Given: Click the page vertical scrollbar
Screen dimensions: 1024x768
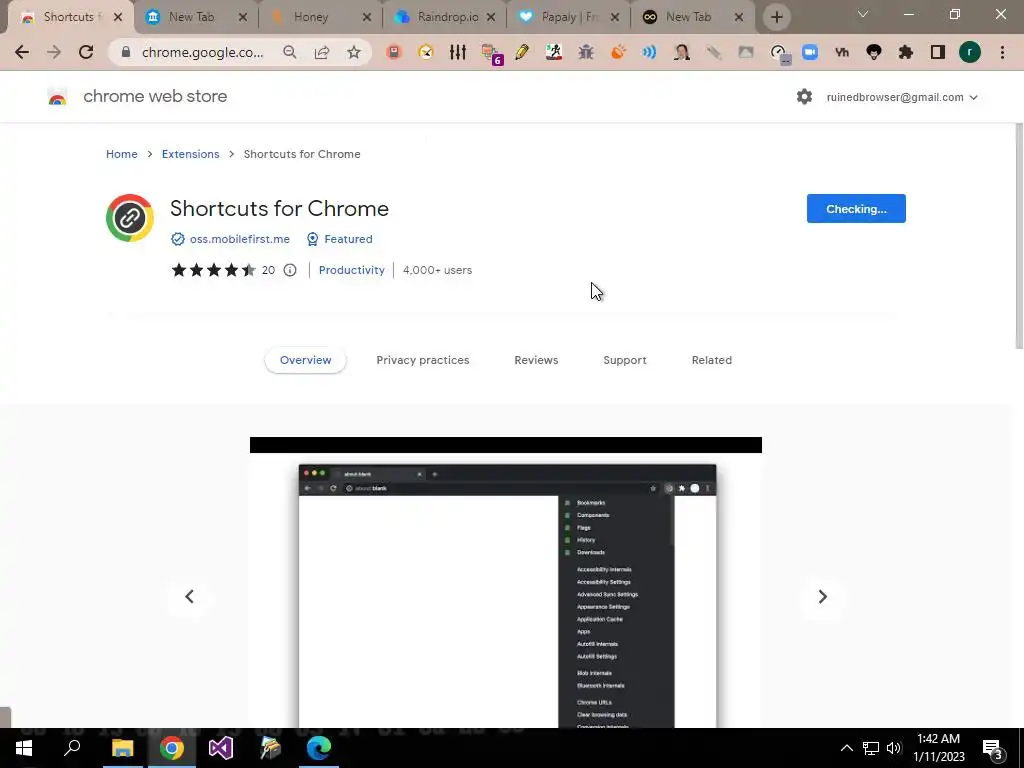Looking at the screenshot, I should [1019, 235].
